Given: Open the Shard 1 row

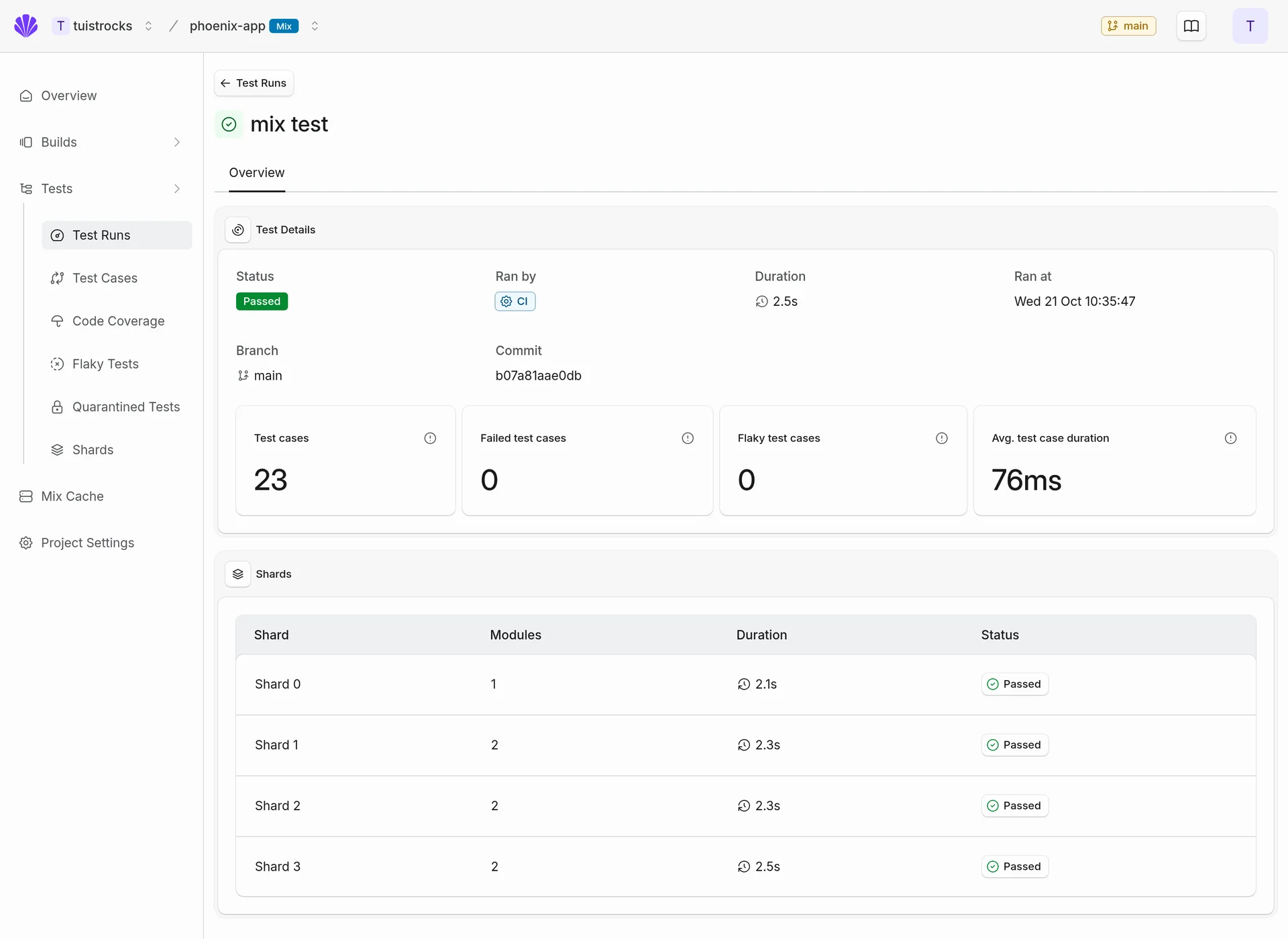Looking at the screenshot, I should pos(745,745).
